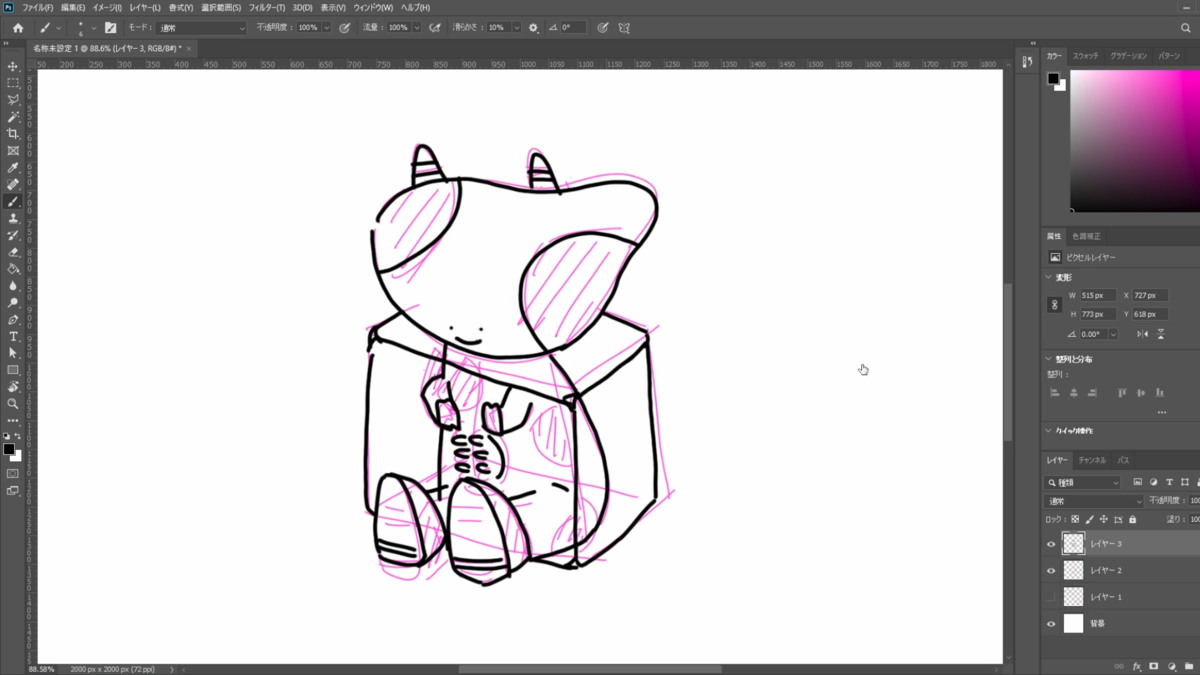The width and height of the screenshot is (1200, 675).
Task: Select the Move tool
Action: (13, 66)
